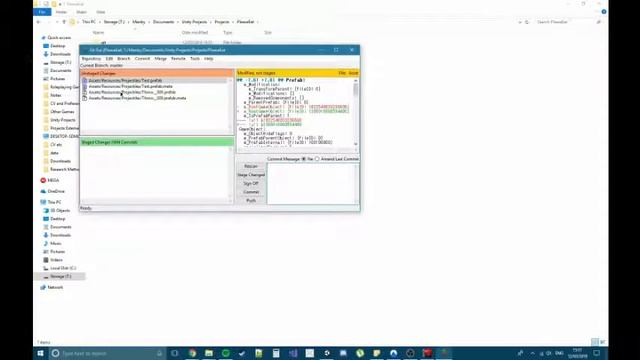Open the Edit menu in Git Gui
This screenshot has width=640, height=360.
click(109, 59)
